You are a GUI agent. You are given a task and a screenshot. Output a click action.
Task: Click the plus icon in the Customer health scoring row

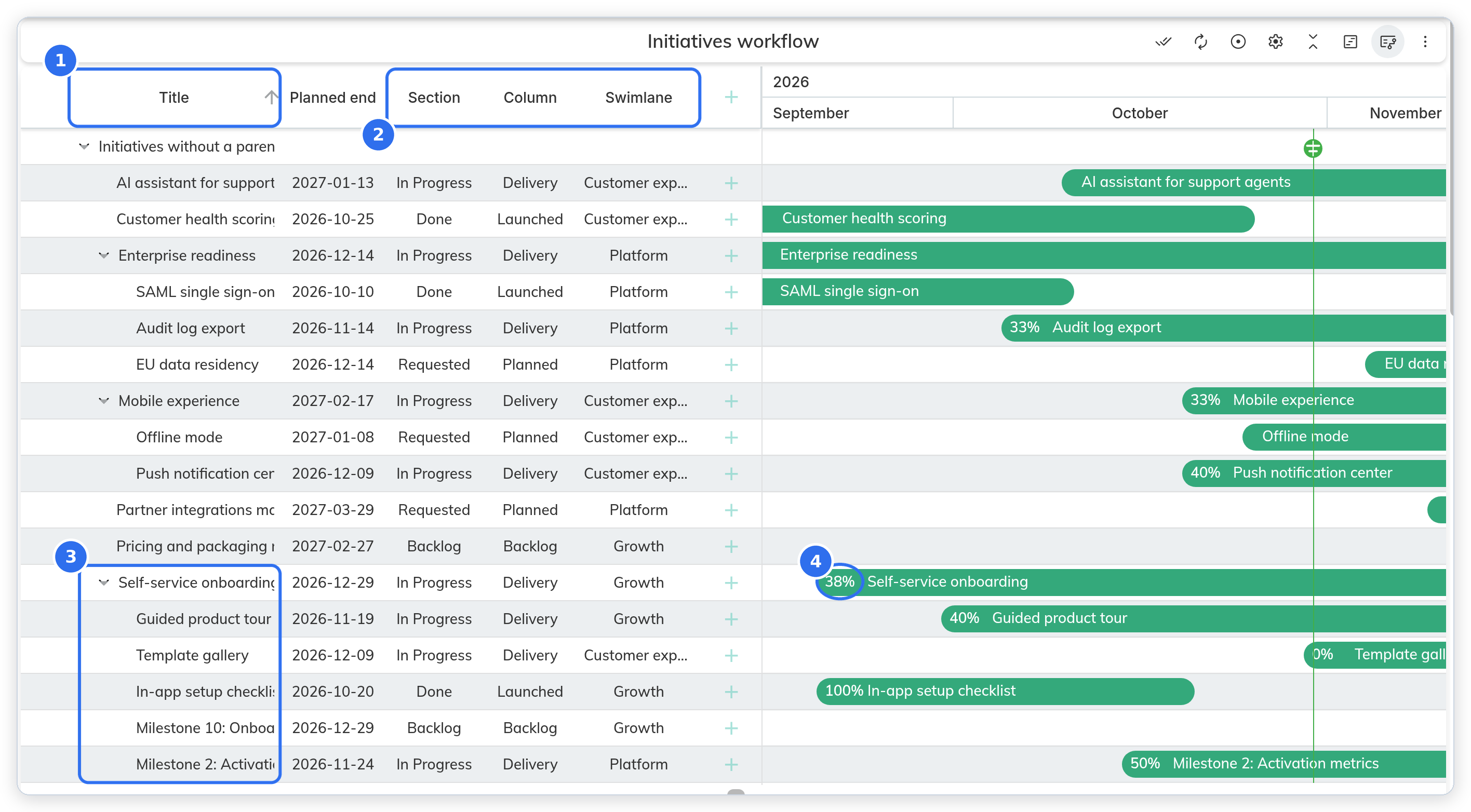[731, 220]
